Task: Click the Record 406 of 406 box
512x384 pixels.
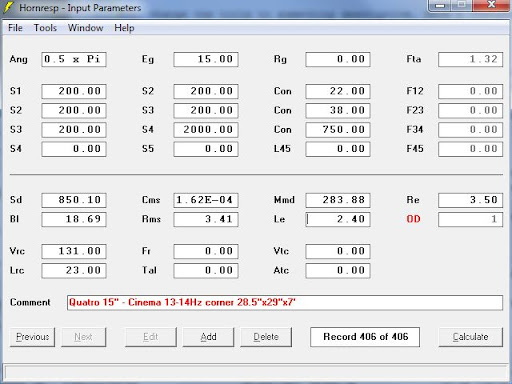Action: coord(365,337)
